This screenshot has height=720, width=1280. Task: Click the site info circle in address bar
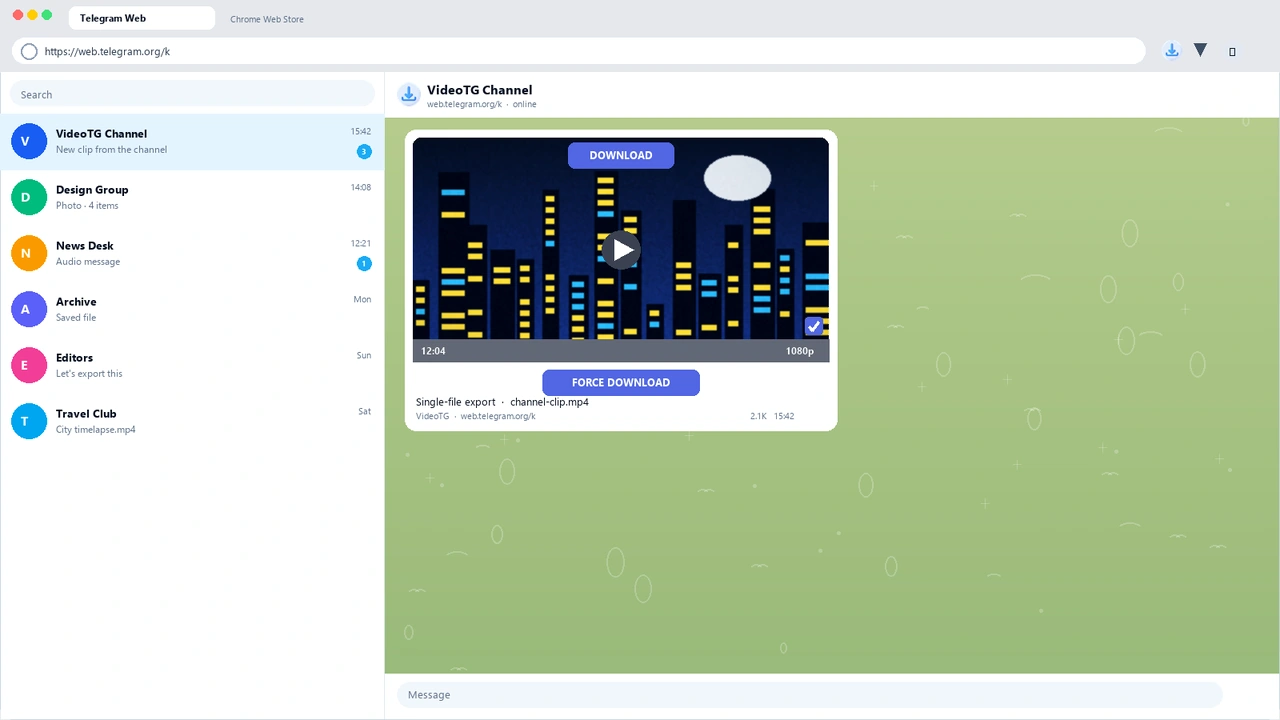click(29, 51)
